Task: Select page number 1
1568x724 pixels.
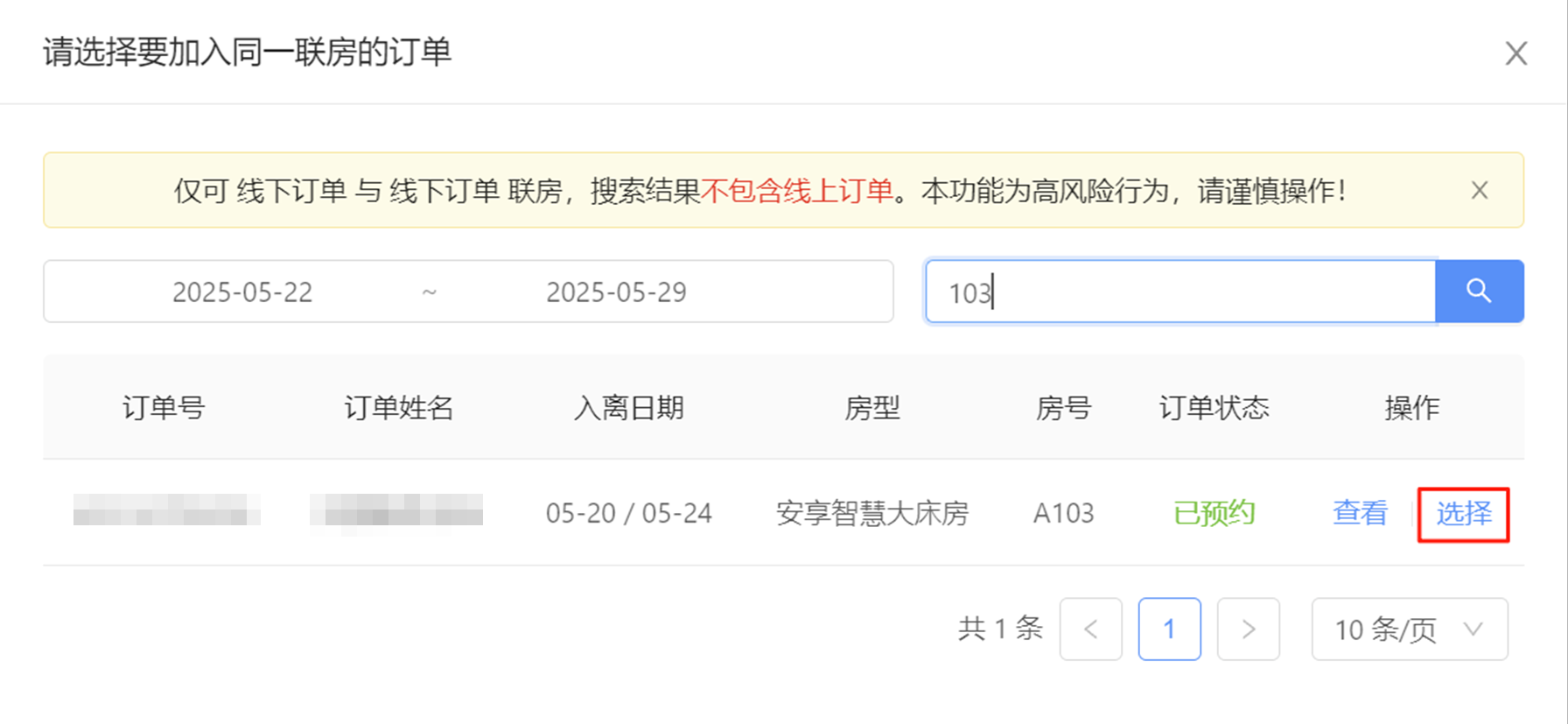Action: tap(1170, 629)
